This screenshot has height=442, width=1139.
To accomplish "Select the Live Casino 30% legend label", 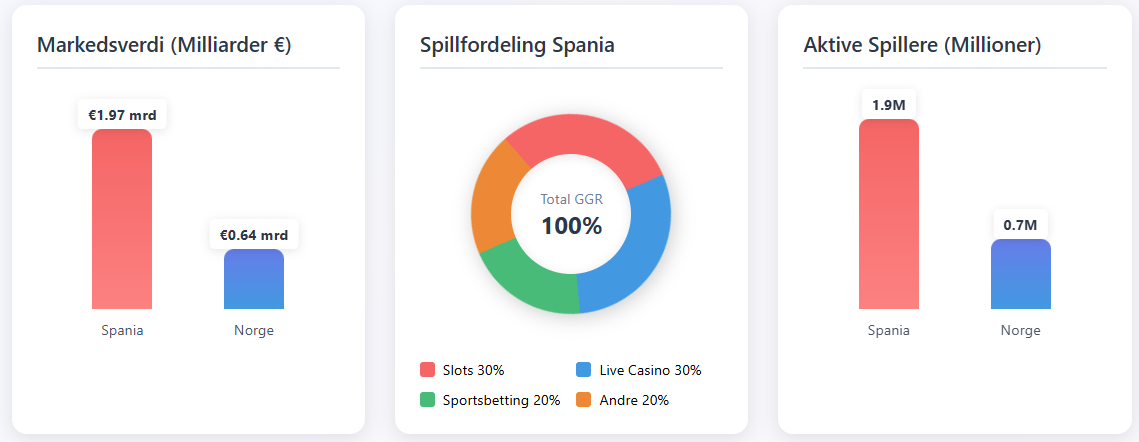I will 650,370.
